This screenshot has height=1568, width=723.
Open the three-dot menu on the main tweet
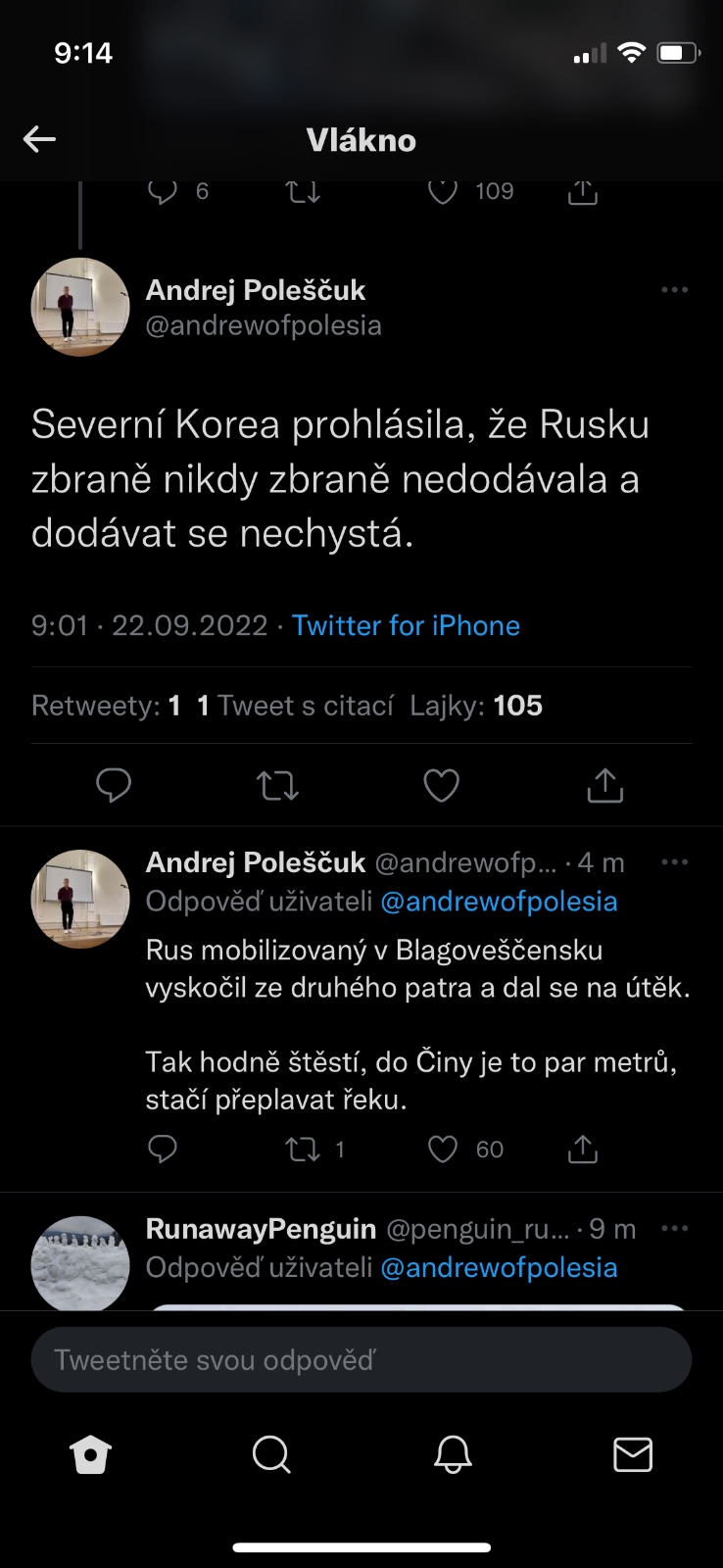tap(674, 290)
